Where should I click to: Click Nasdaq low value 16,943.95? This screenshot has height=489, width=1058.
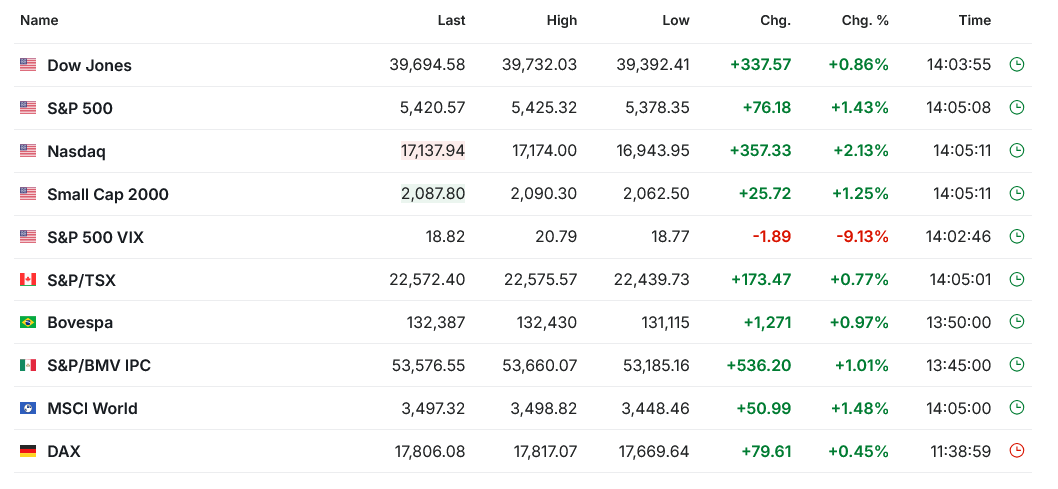655,150
